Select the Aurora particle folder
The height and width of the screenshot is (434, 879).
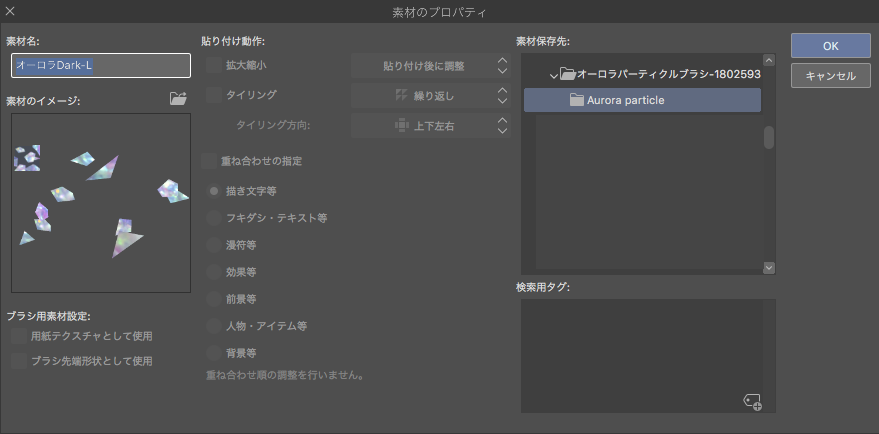pyautogui.click(x=642, y=100)
